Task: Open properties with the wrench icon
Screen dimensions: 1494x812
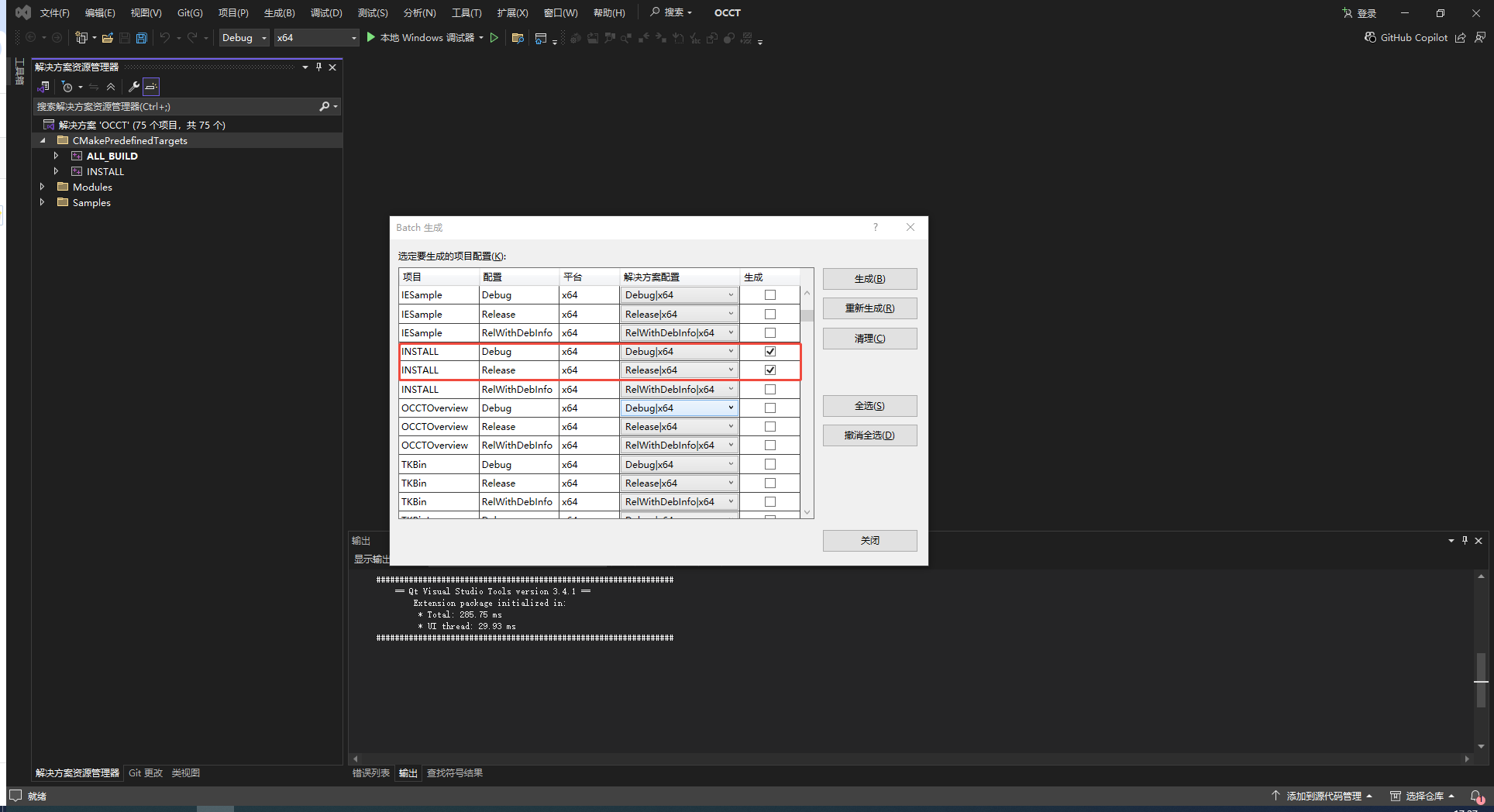Action: [133, 87]
